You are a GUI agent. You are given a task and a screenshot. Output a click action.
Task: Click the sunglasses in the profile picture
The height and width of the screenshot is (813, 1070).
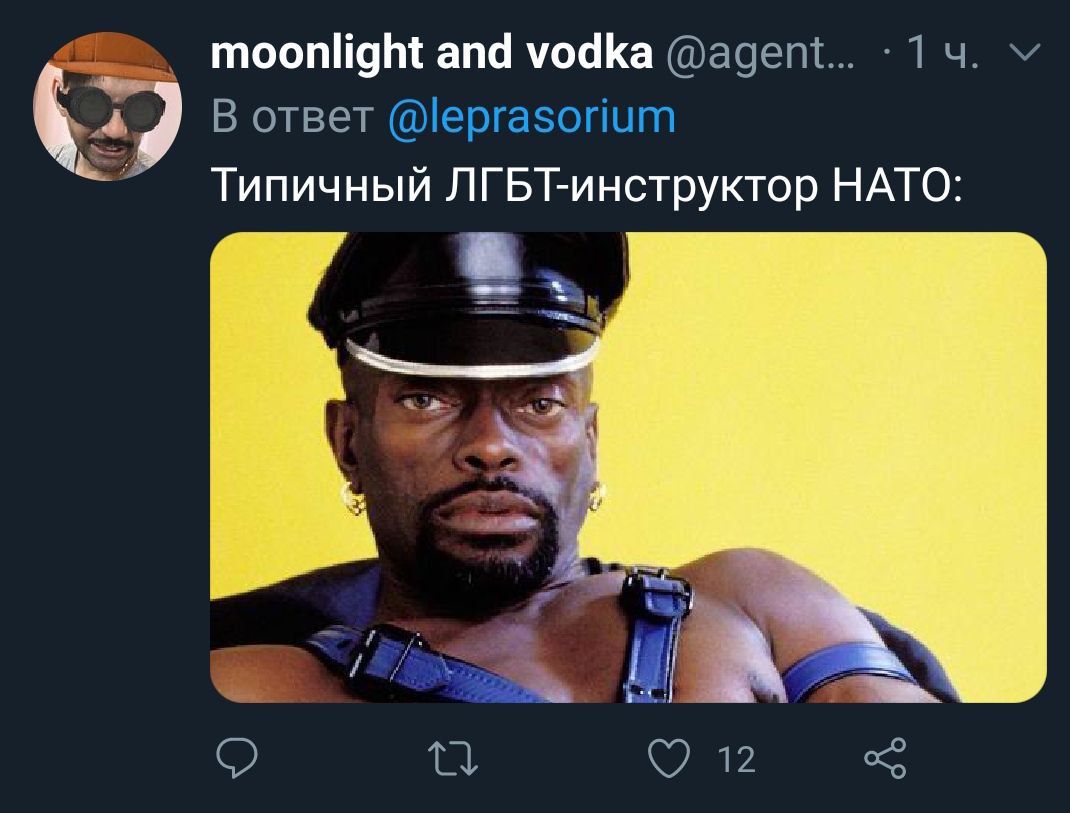coord(112,108)
